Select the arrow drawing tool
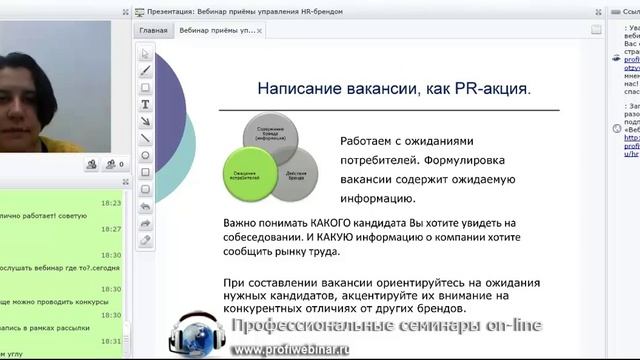 click(145, 121)
